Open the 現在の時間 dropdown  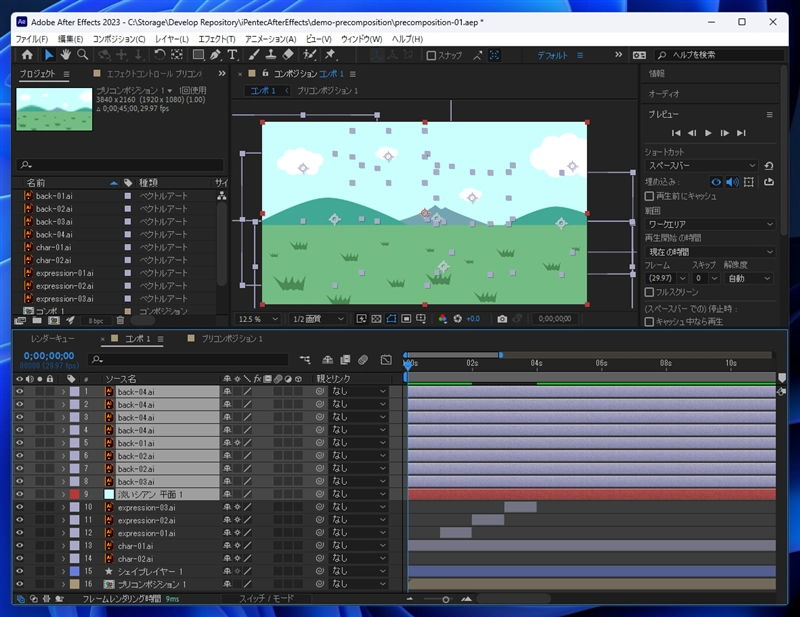[x=710, y=252]
